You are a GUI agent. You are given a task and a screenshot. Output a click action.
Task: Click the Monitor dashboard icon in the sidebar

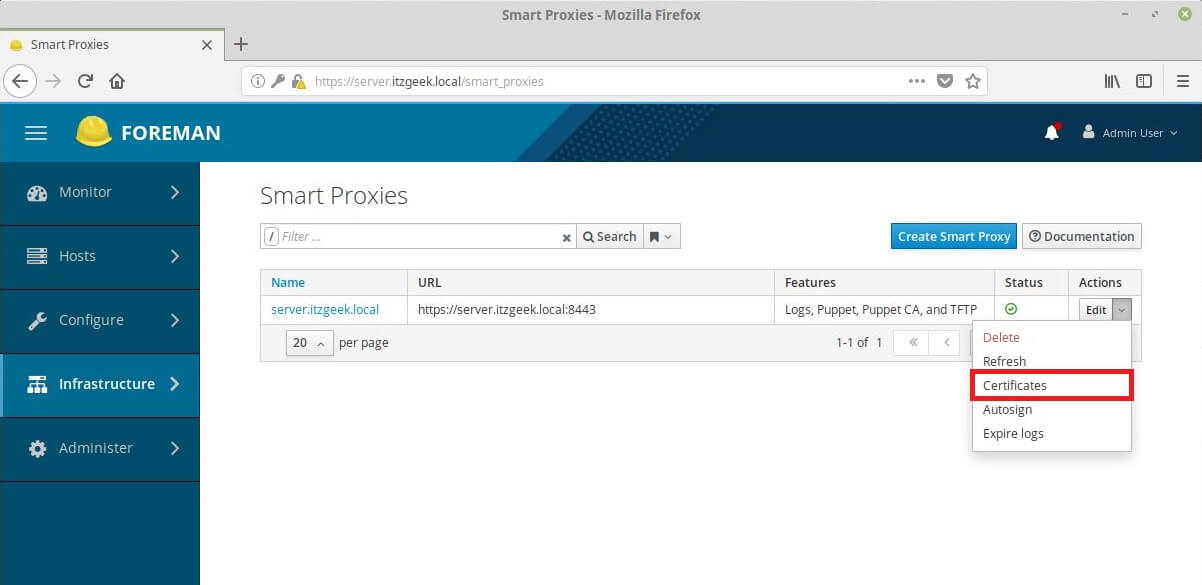click(37, 193)
